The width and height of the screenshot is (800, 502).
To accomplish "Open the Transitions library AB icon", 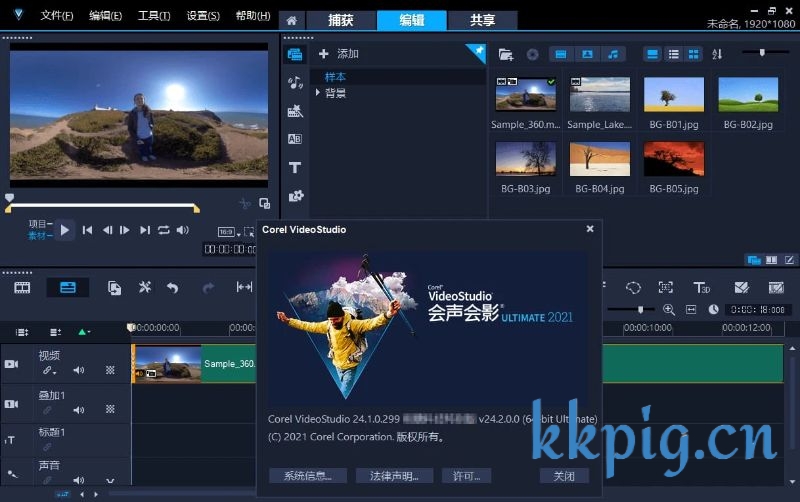I will coord(295,139).
